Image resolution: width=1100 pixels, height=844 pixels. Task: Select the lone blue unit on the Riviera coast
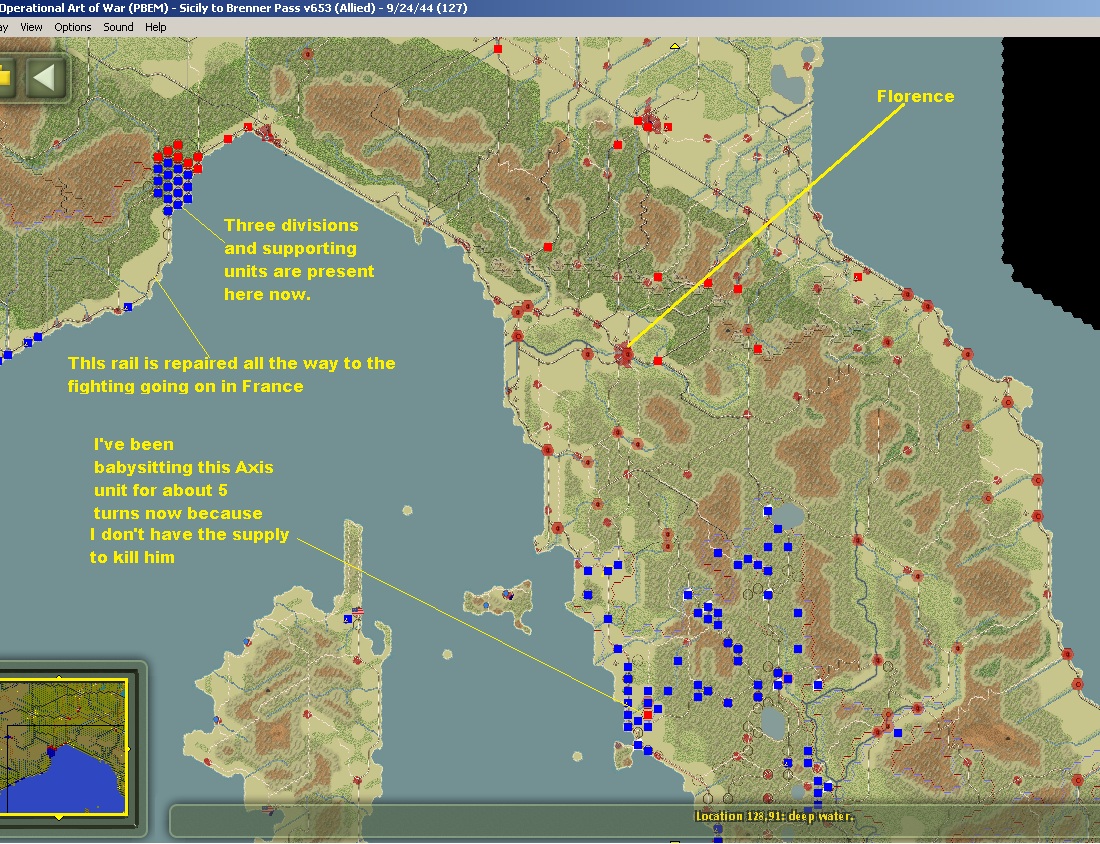coord(128,307)
